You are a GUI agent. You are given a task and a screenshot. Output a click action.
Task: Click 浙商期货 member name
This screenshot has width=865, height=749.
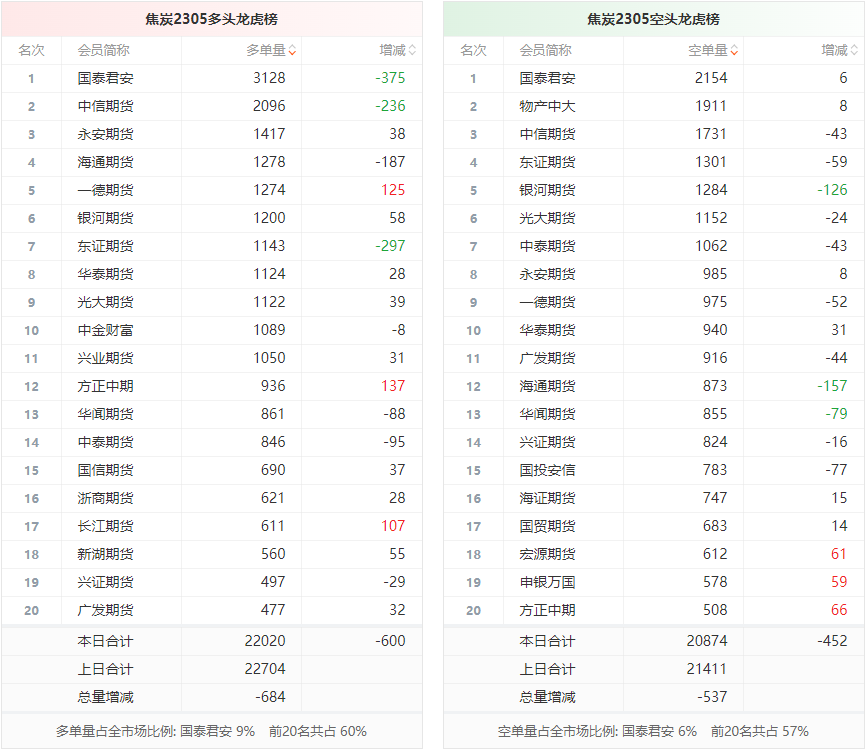[105, 498]
